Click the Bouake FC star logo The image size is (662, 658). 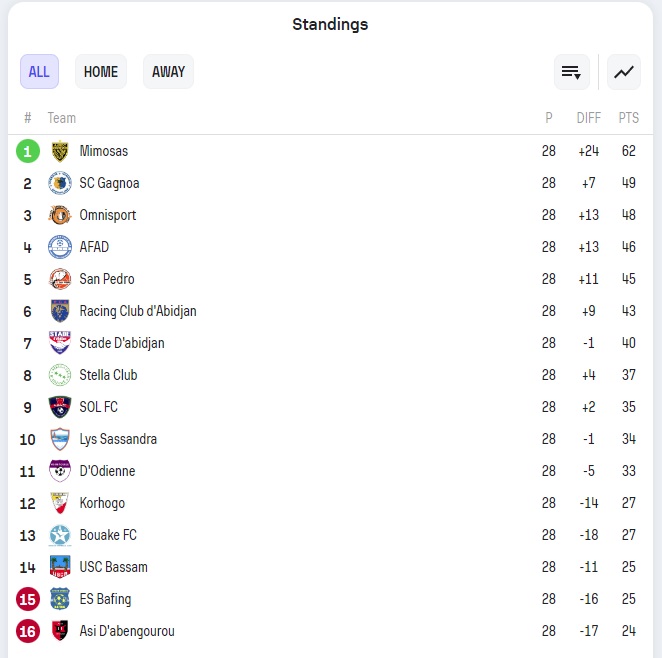[60, 535]
